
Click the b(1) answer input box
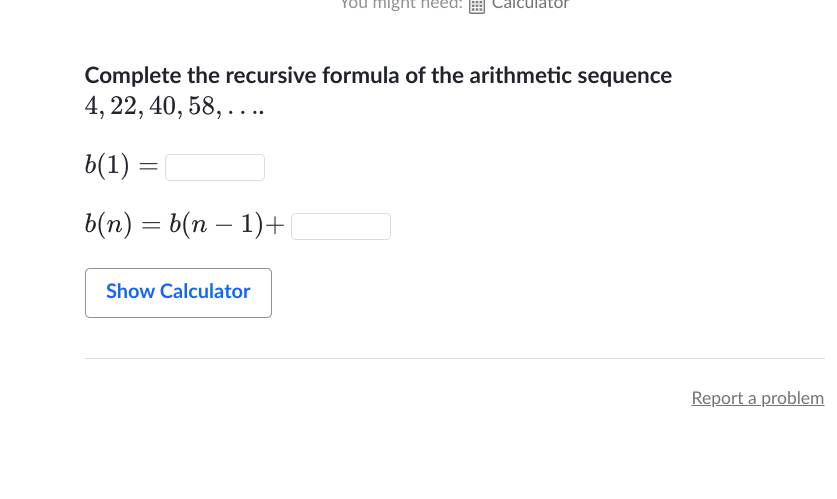coord(215,167)
